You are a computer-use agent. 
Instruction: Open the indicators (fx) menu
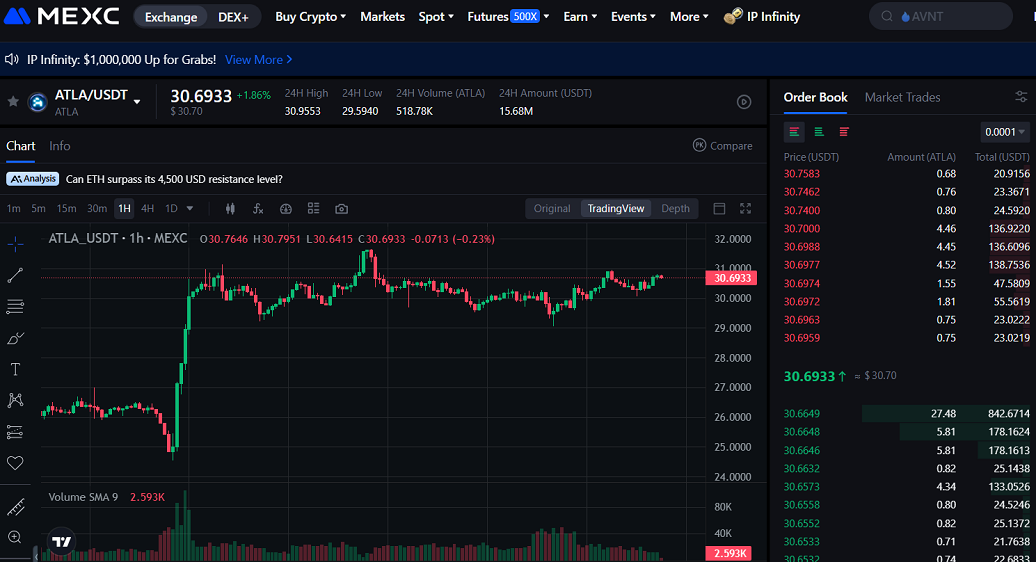pyautogui.click(x=258, y=209)
